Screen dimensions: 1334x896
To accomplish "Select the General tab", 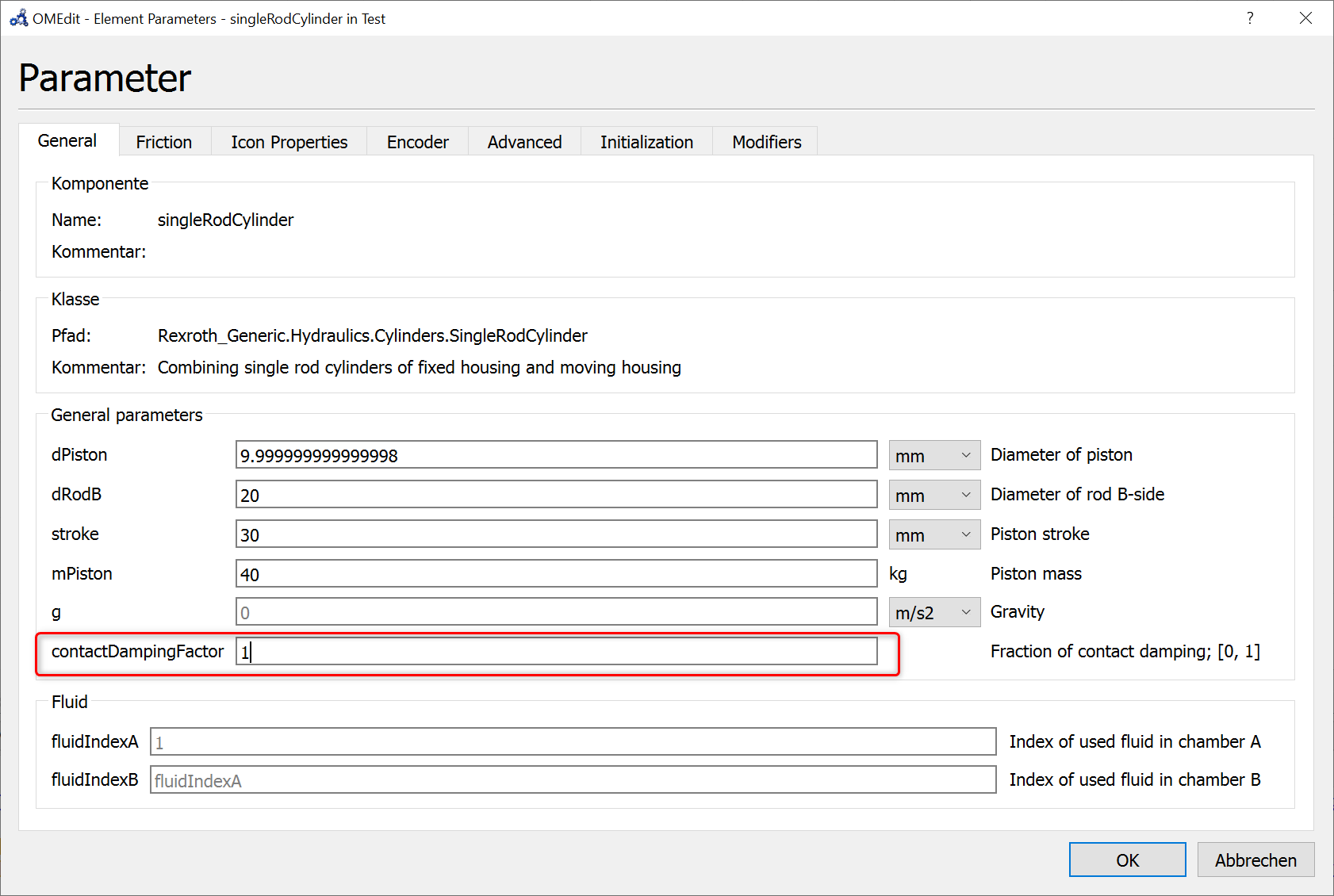I will [67, 140].
